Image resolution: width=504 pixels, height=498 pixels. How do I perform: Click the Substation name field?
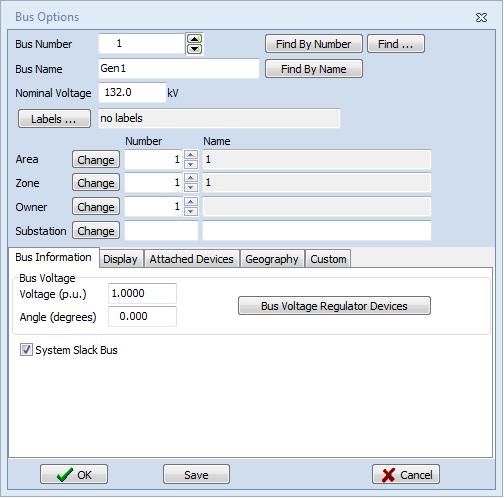coord(317,231)
